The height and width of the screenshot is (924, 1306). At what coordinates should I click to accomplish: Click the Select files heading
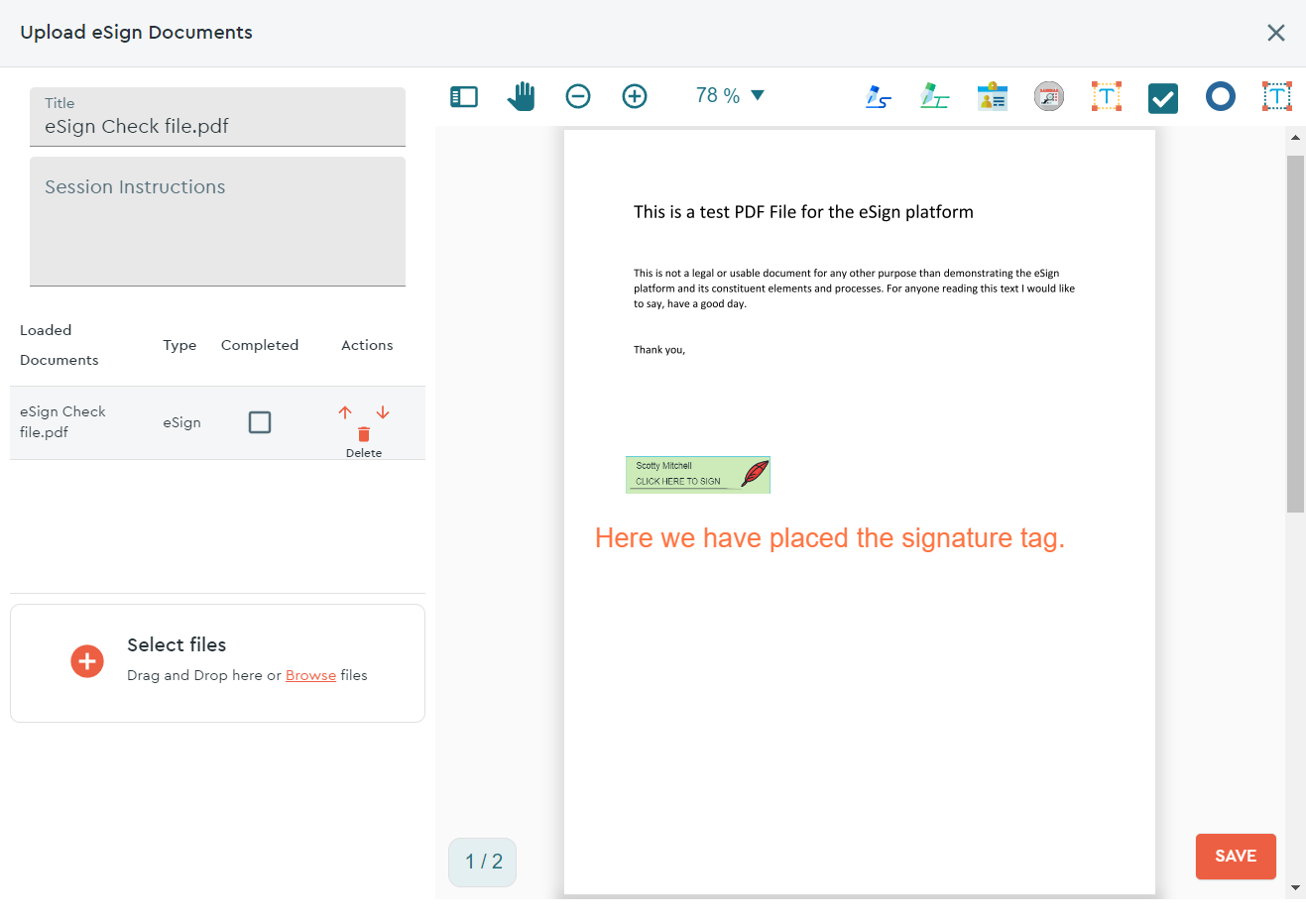[x=177, y=644]
